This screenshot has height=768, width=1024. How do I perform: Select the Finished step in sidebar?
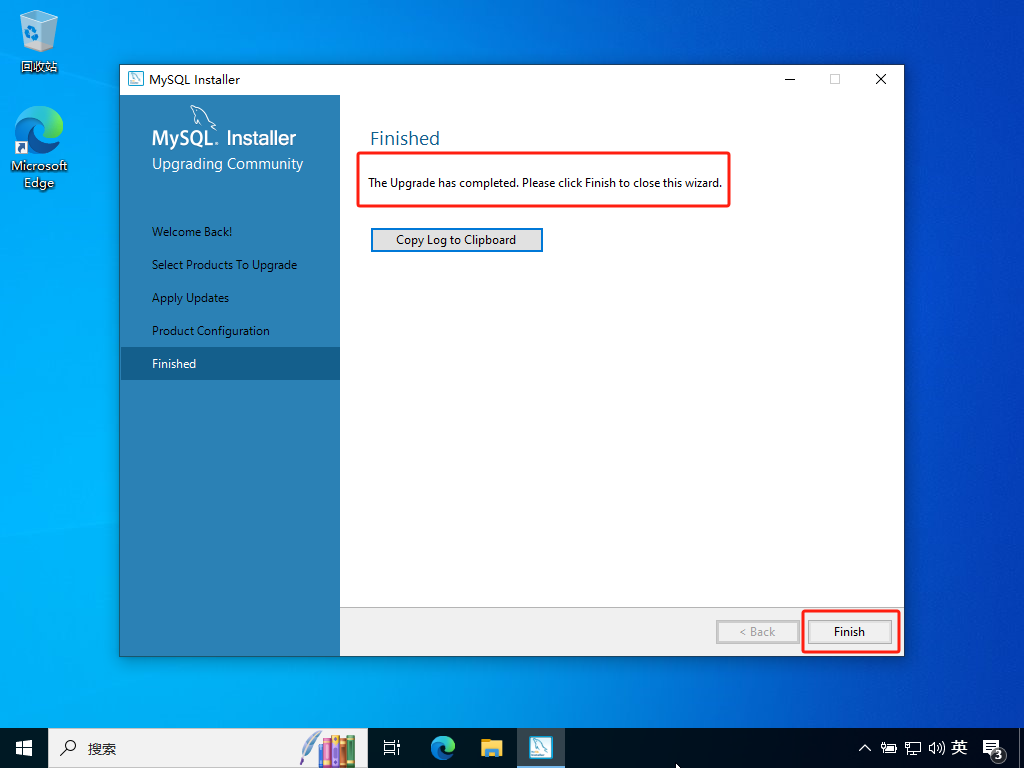coord(174,364)
